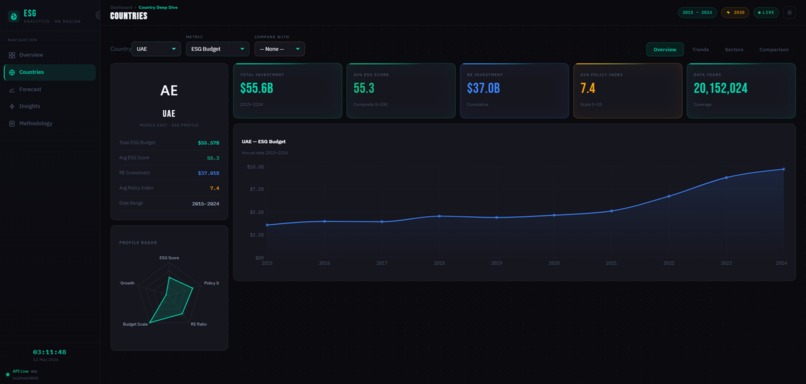Screen dimensions: 806x384
Task: Click the UAE — ESG Budget chart title
Action: click(264, 141)
